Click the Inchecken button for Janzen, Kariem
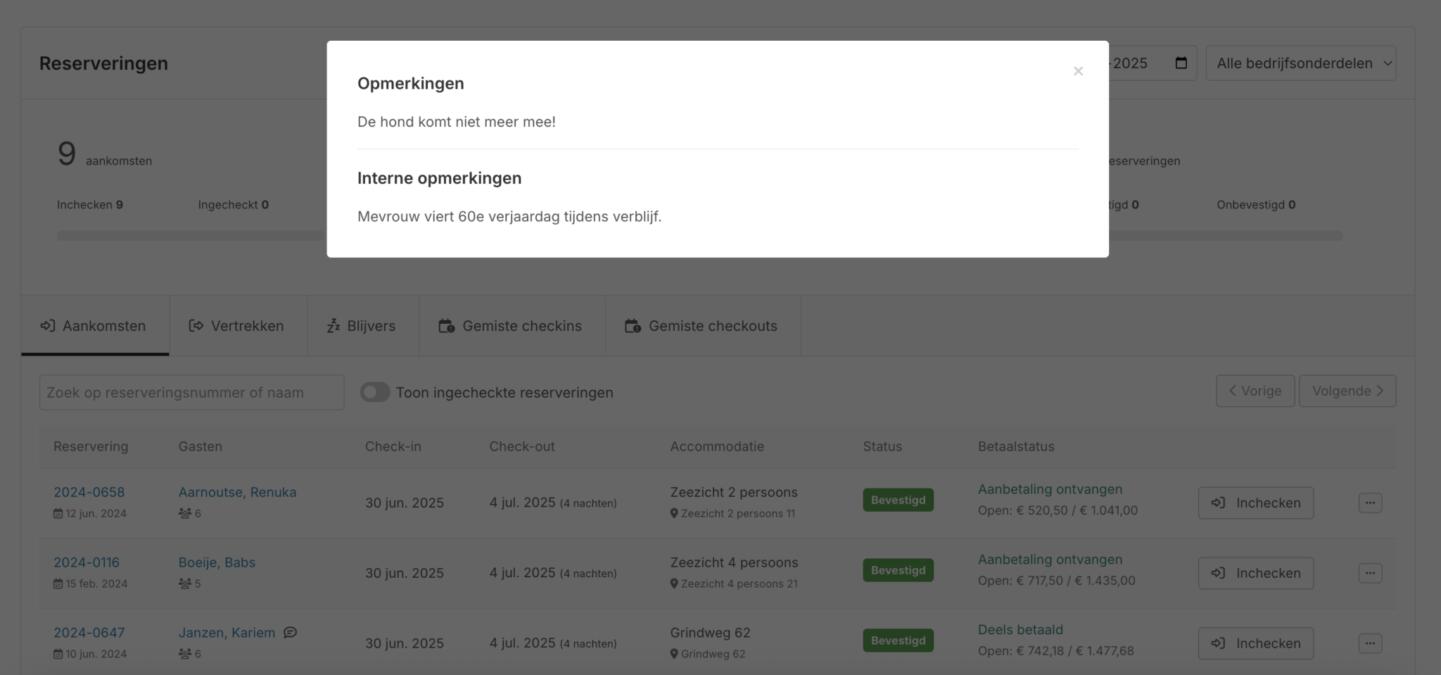 click(x=1255, y=643)
